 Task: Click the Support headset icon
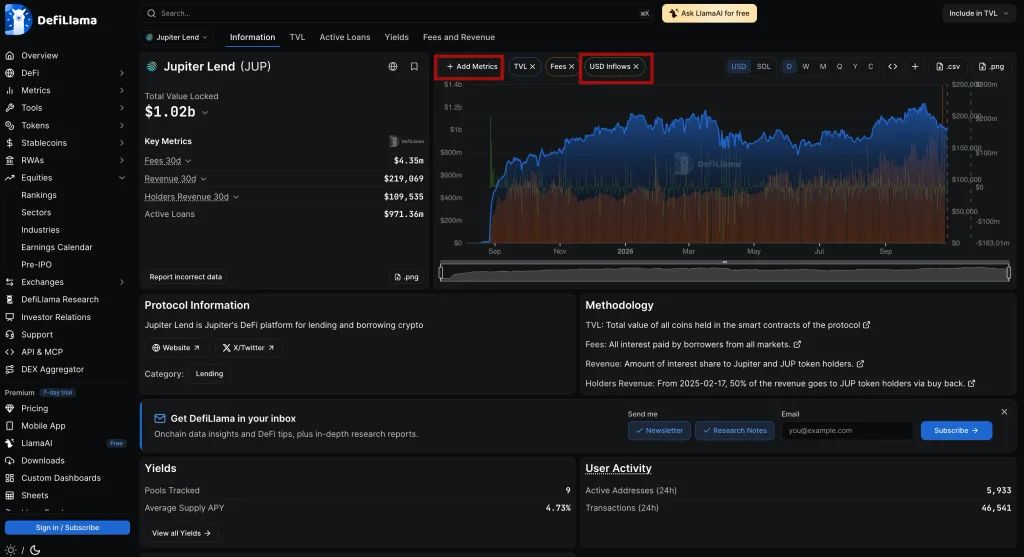pos(10,334)
